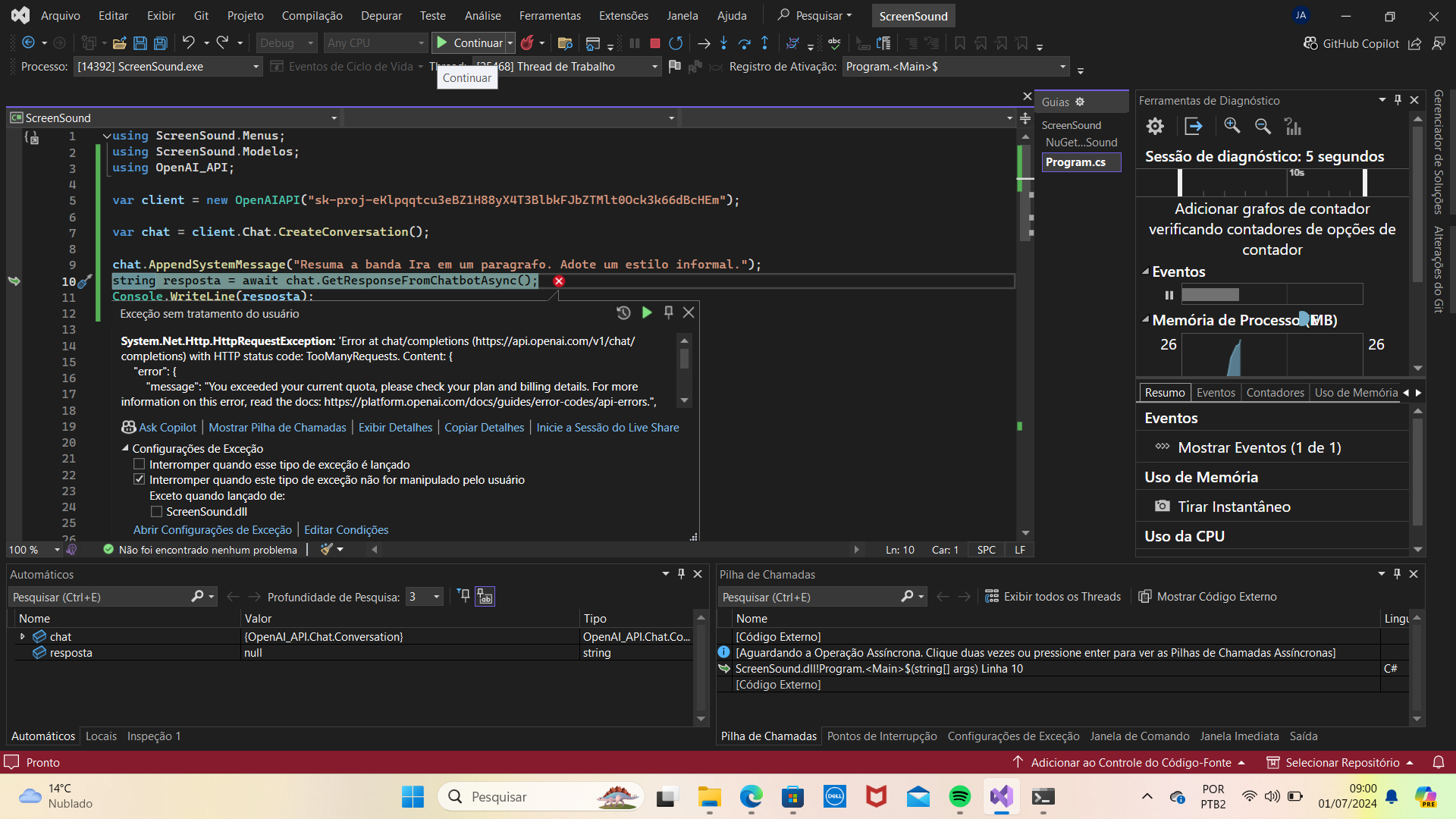This screenshot has width=1456, height=819.
Task: Click the flag threads toggle beside thread dropdown
Action: tap(675, 67)
